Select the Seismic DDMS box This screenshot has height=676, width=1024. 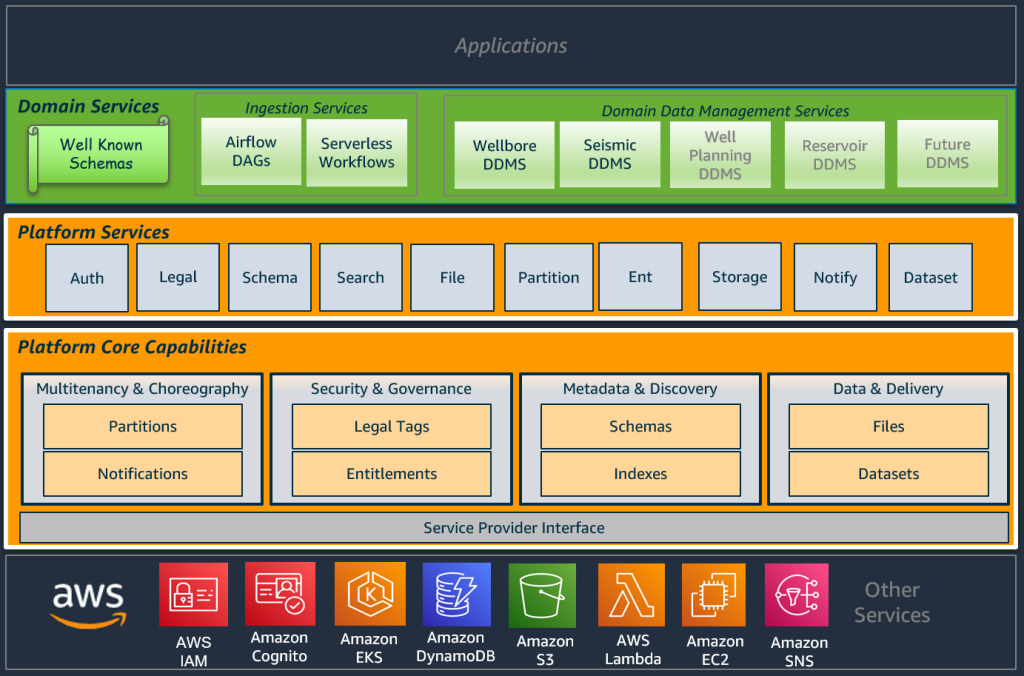pyautogui.click(x=610, y=153)
